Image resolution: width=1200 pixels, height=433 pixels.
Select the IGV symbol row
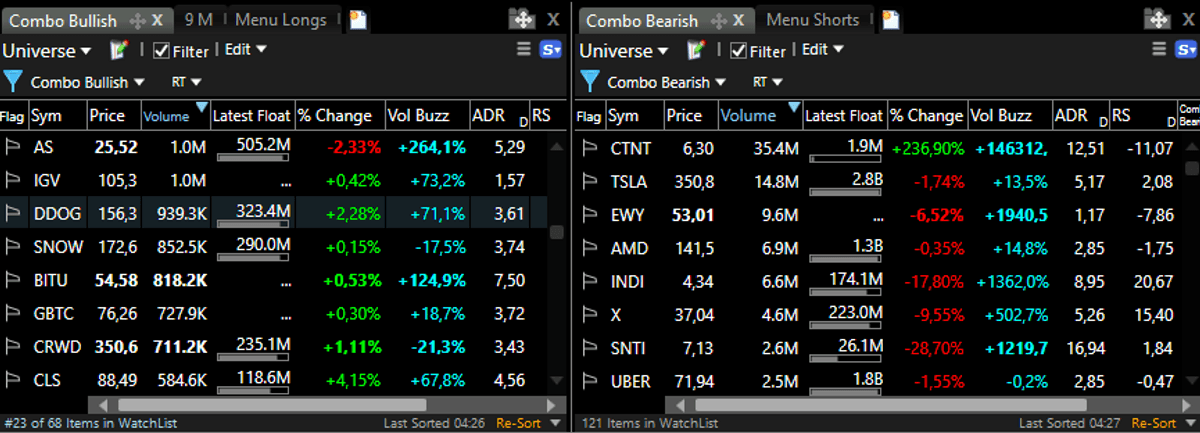(275, 180)
